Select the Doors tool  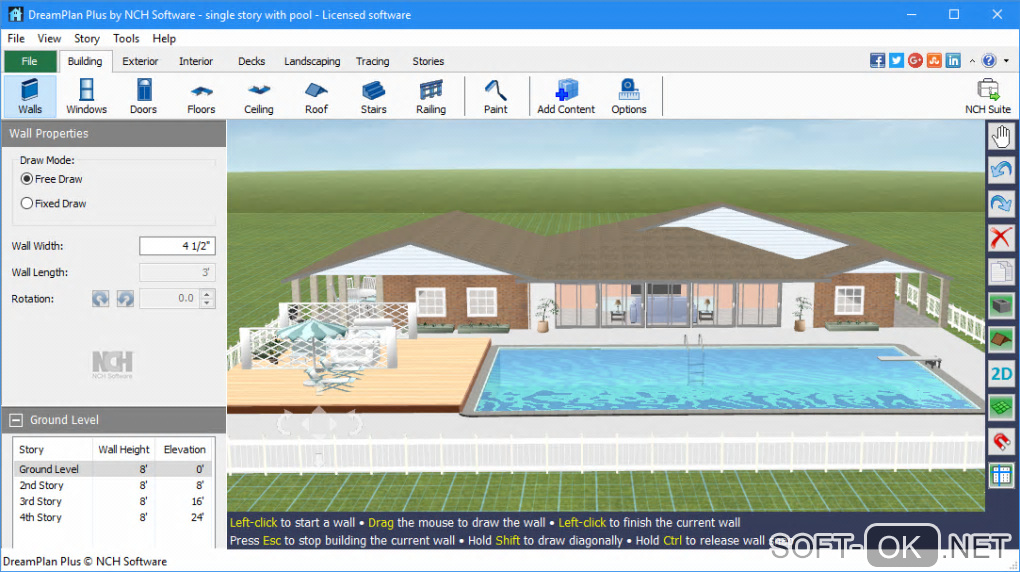(143, 96)
